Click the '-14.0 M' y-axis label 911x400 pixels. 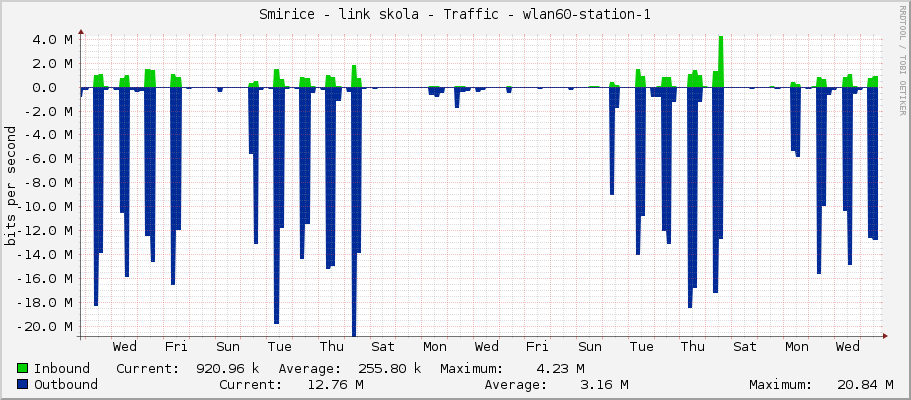click(x=44, y=255)
